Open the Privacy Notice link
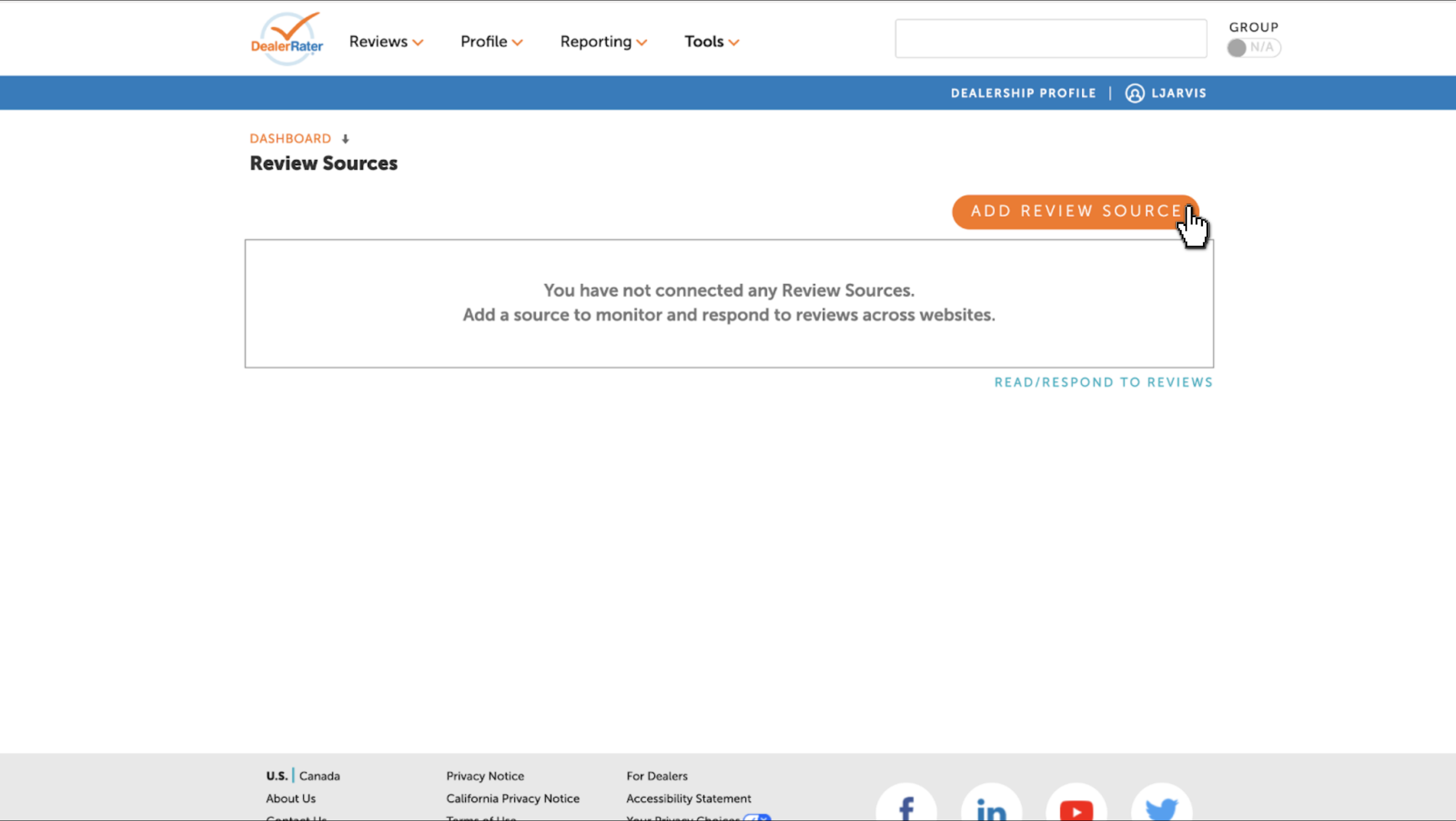This screenshot has width=1456, height=821. [485, 776]
